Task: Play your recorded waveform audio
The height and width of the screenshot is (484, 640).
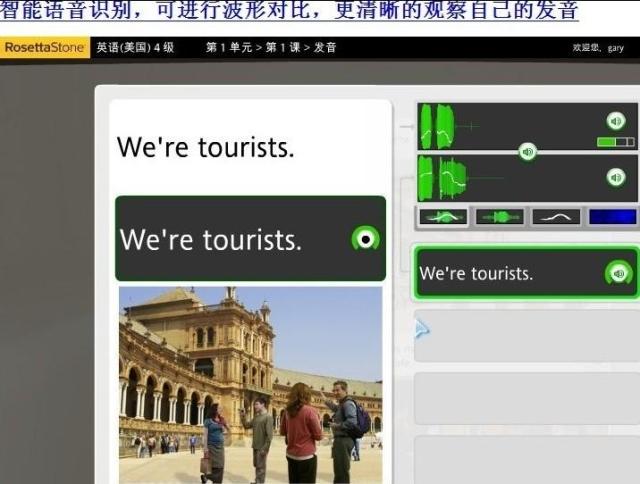Action: [x=616, y=177]
